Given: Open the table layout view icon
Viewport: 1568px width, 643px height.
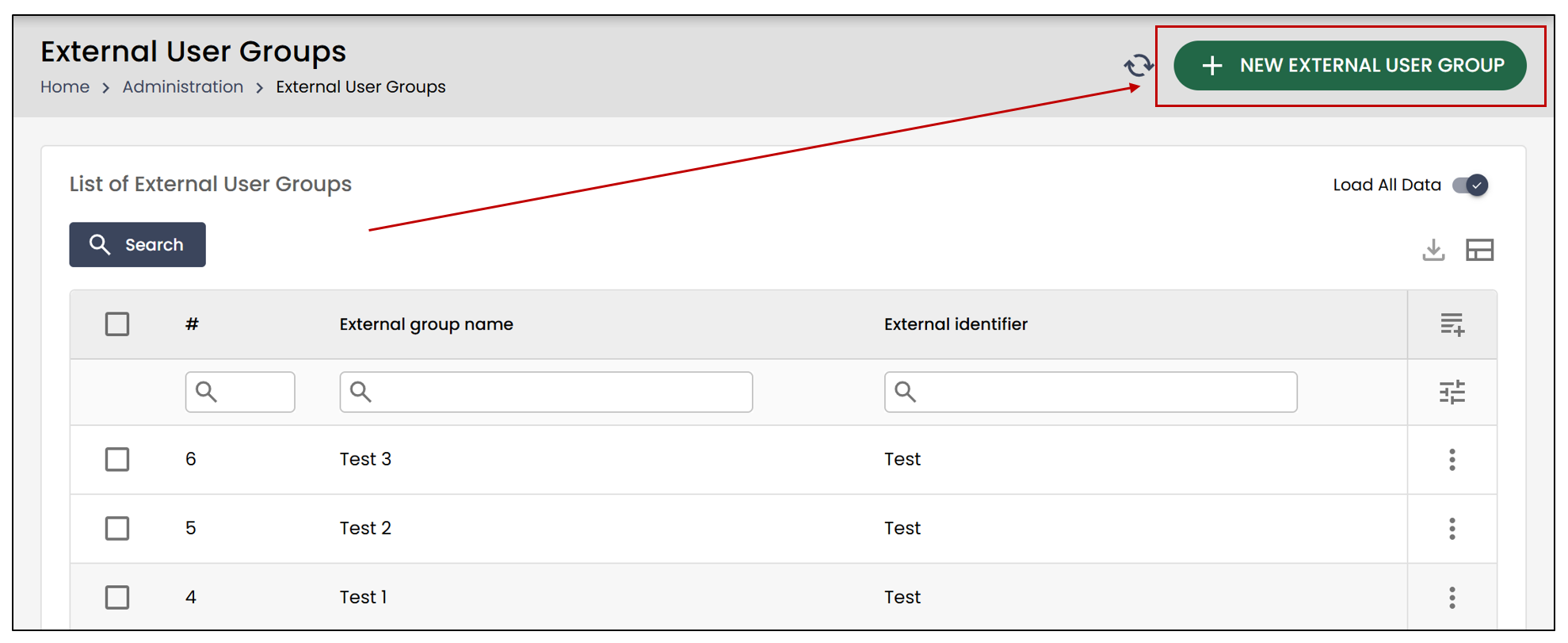Looking at the screenshot, I should click(1479, 250).
